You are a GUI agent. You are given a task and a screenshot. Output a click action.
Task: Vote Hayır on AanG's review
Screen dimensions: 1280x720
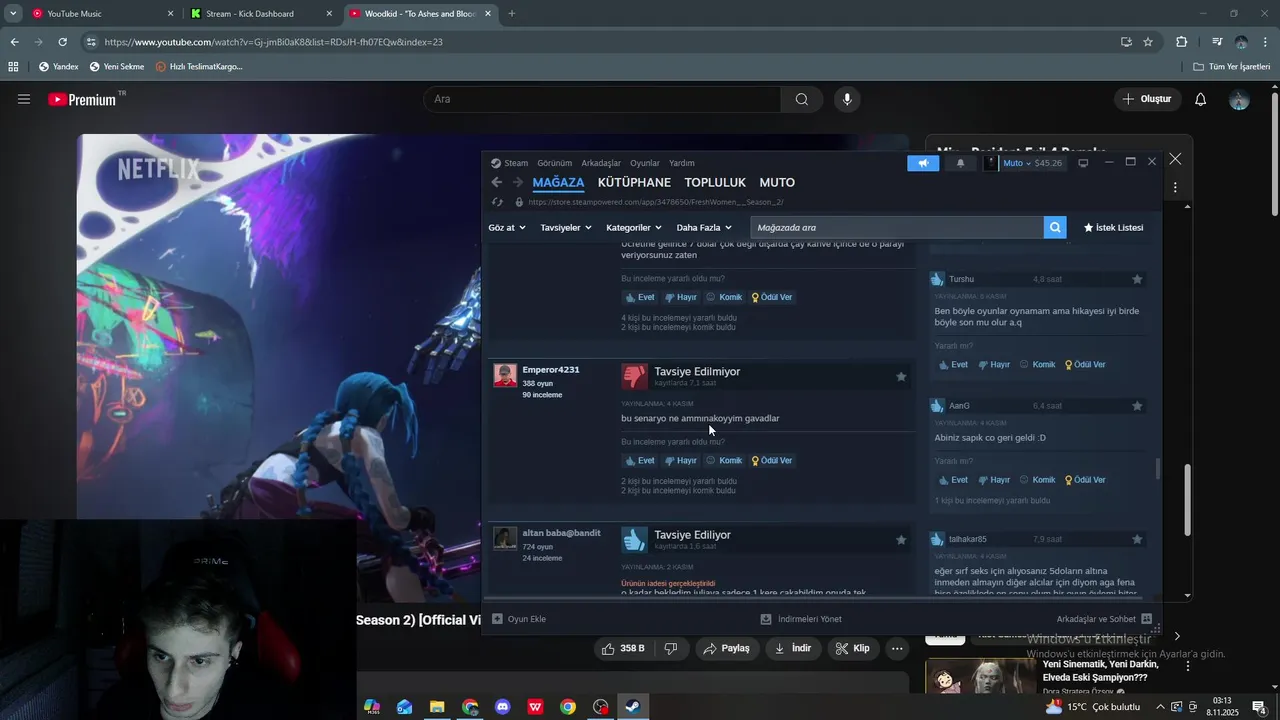tap(994, 480)
